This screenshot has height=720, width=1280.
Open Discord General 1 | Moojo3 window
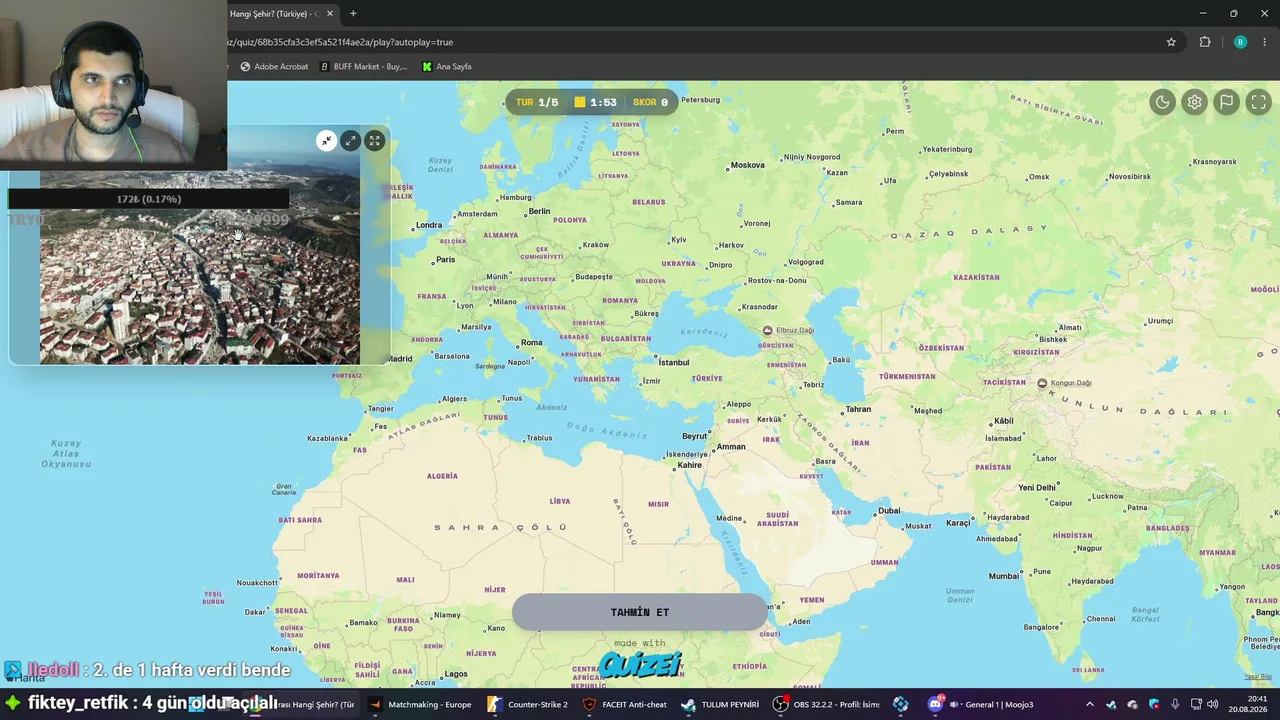[x=981, y=704]
